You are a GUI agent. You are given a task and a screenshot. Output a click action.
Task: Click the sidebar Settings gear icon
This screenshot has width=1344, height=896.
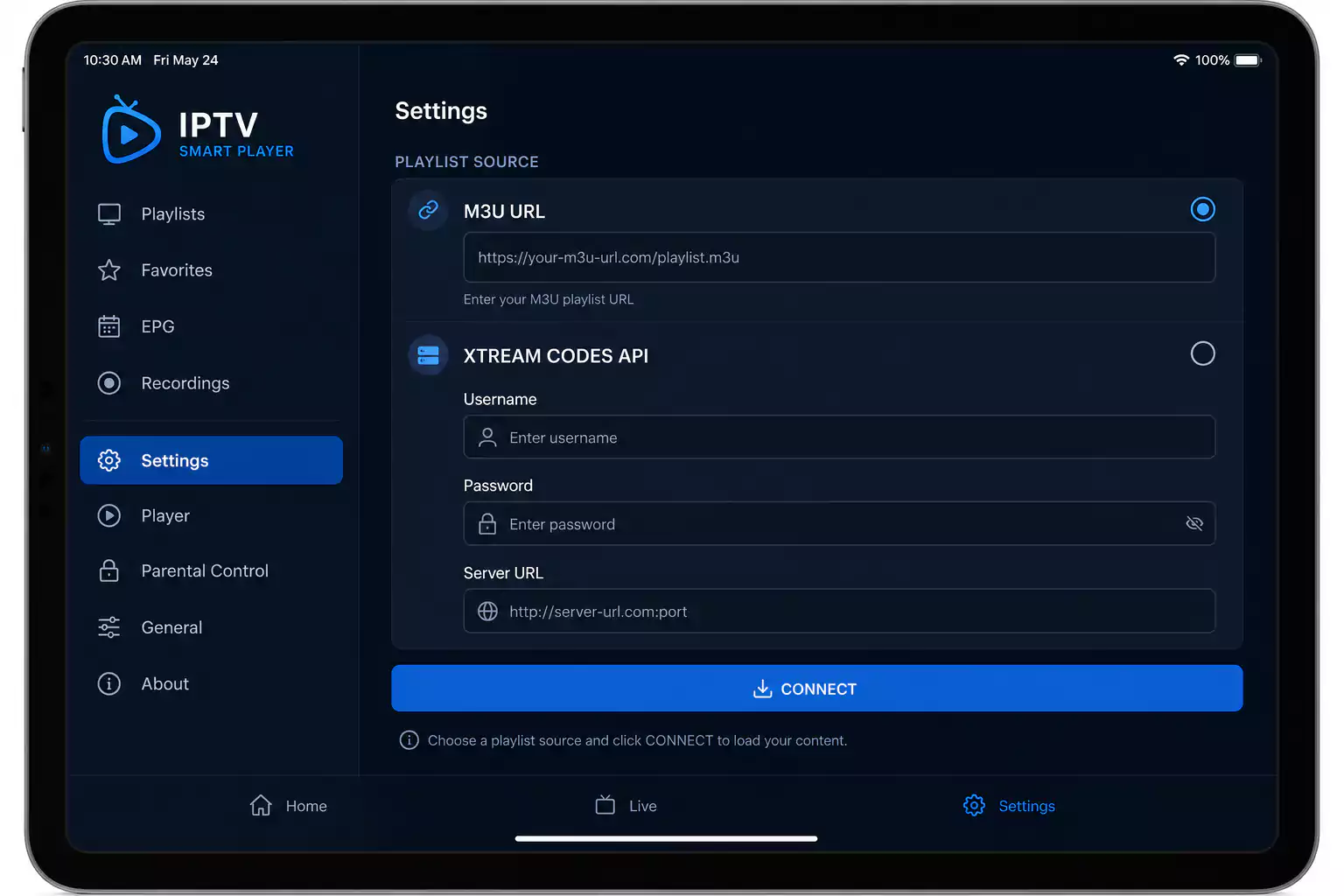click(x=109, y=460)
